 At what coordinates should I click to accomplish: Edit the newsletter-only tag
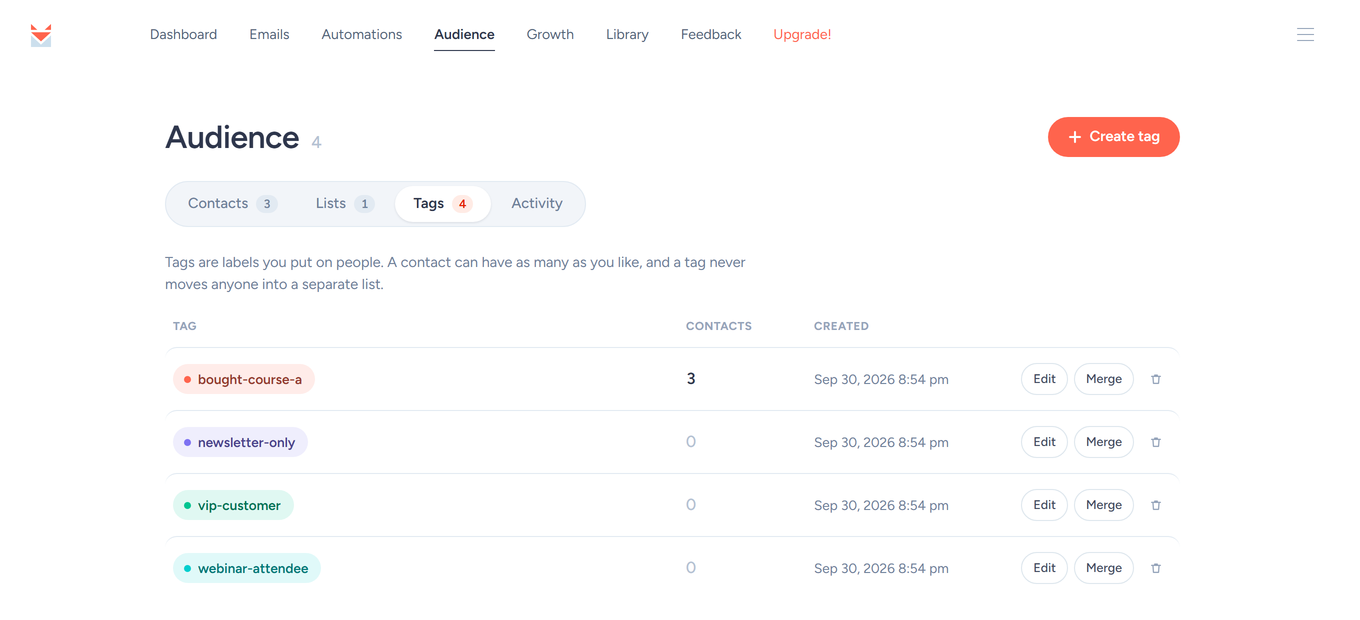pos(1044,442)
